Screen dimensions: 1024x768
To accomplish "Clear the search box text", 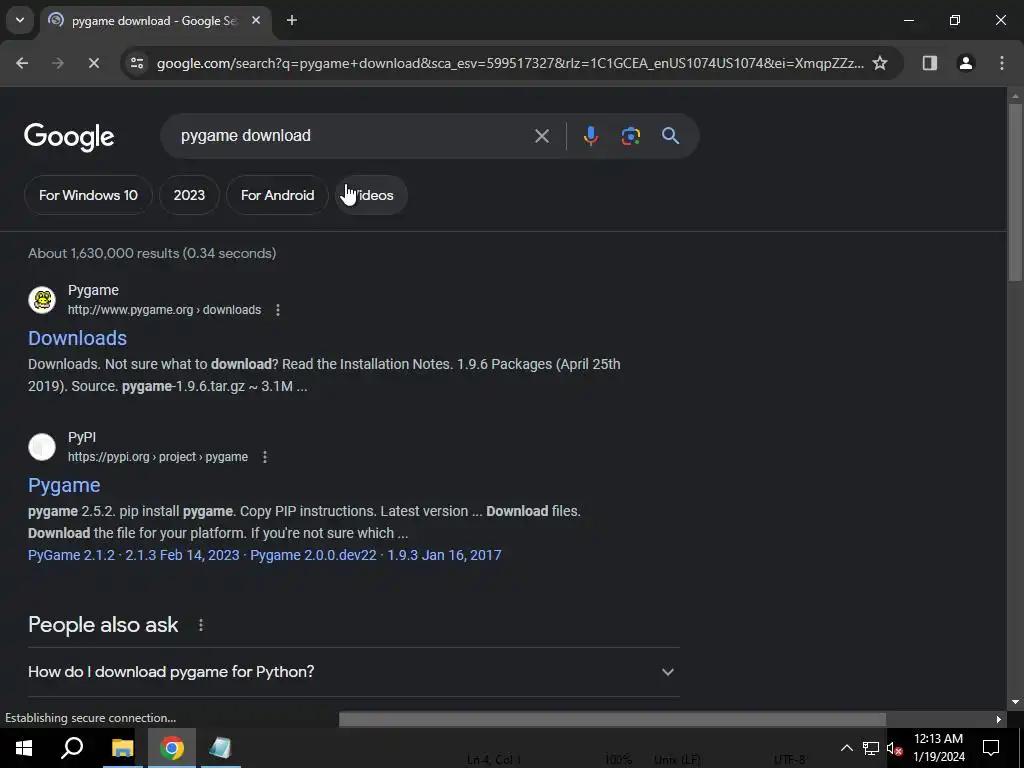I will pos(541,136).
